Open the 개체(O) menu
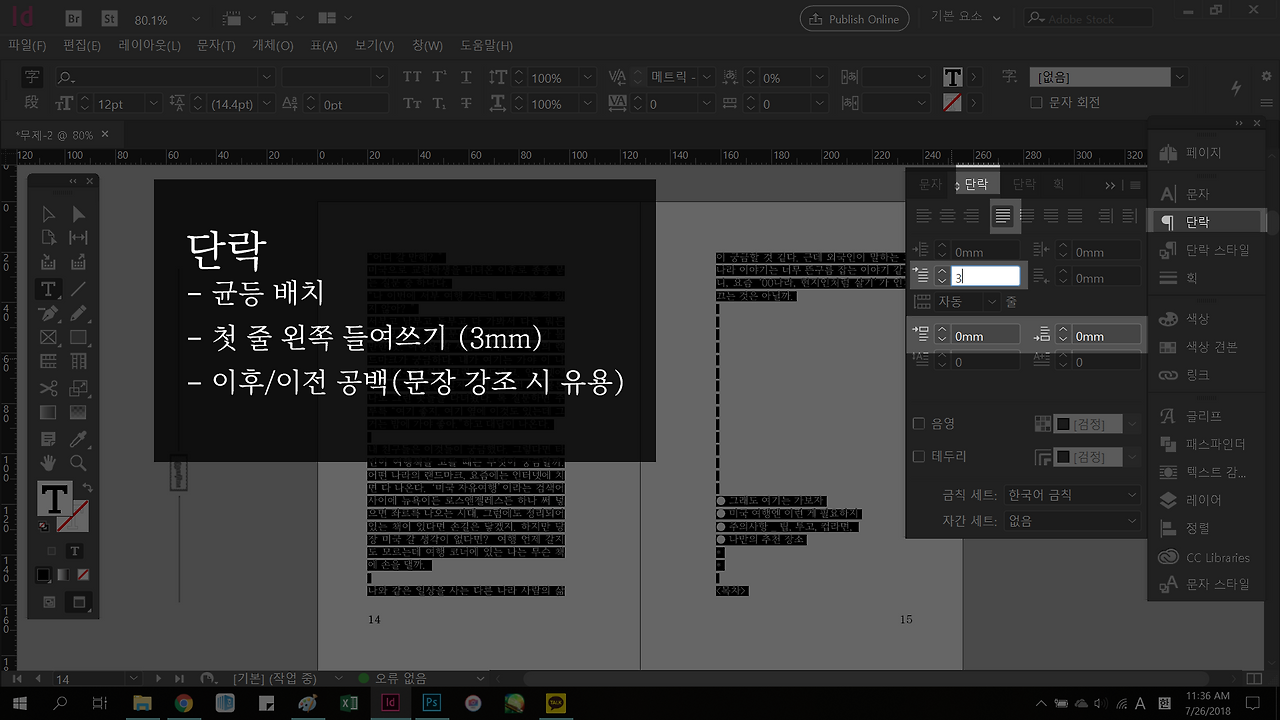Screen dimensions: 1280x720 click(x=273, y=46)
